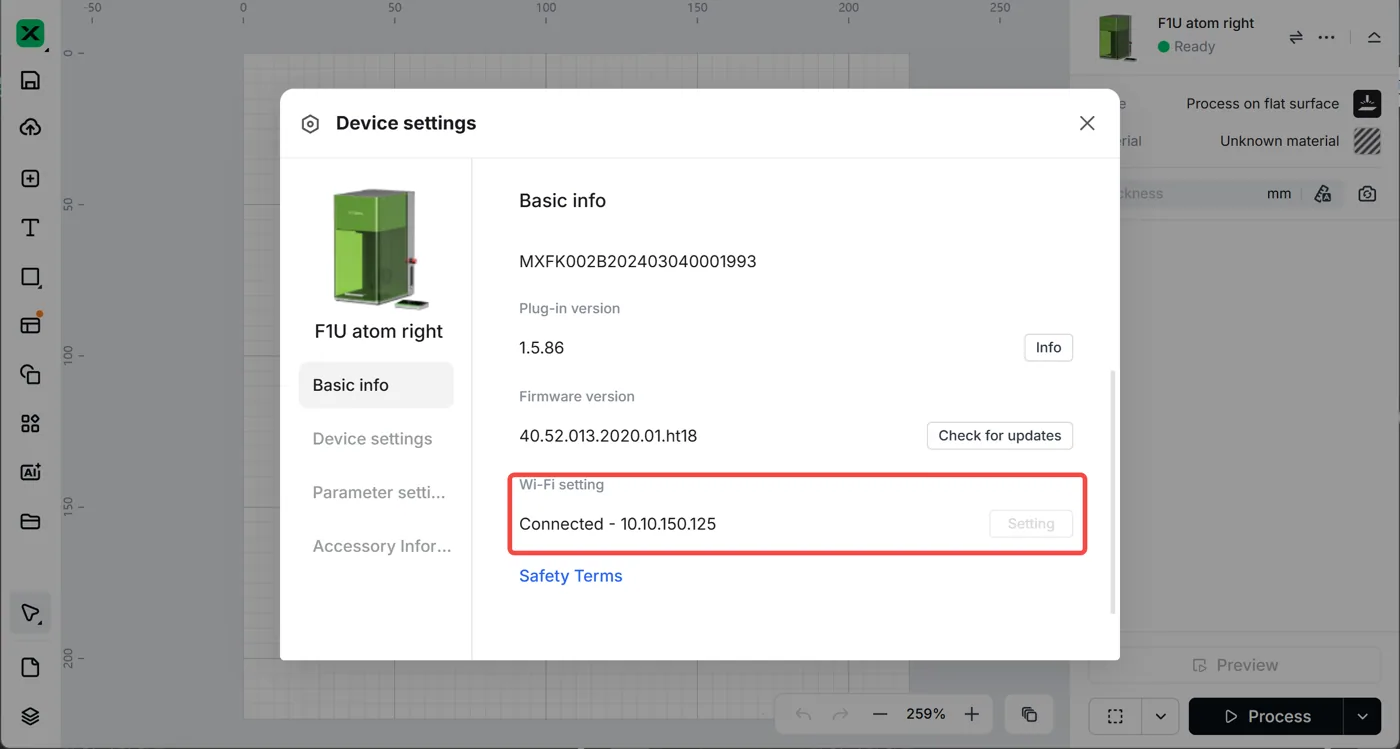Click the F1U device thumbnail in dialog
Image resolution: width=1400 pixels, height=749 pixels.
tap(379, 247)
